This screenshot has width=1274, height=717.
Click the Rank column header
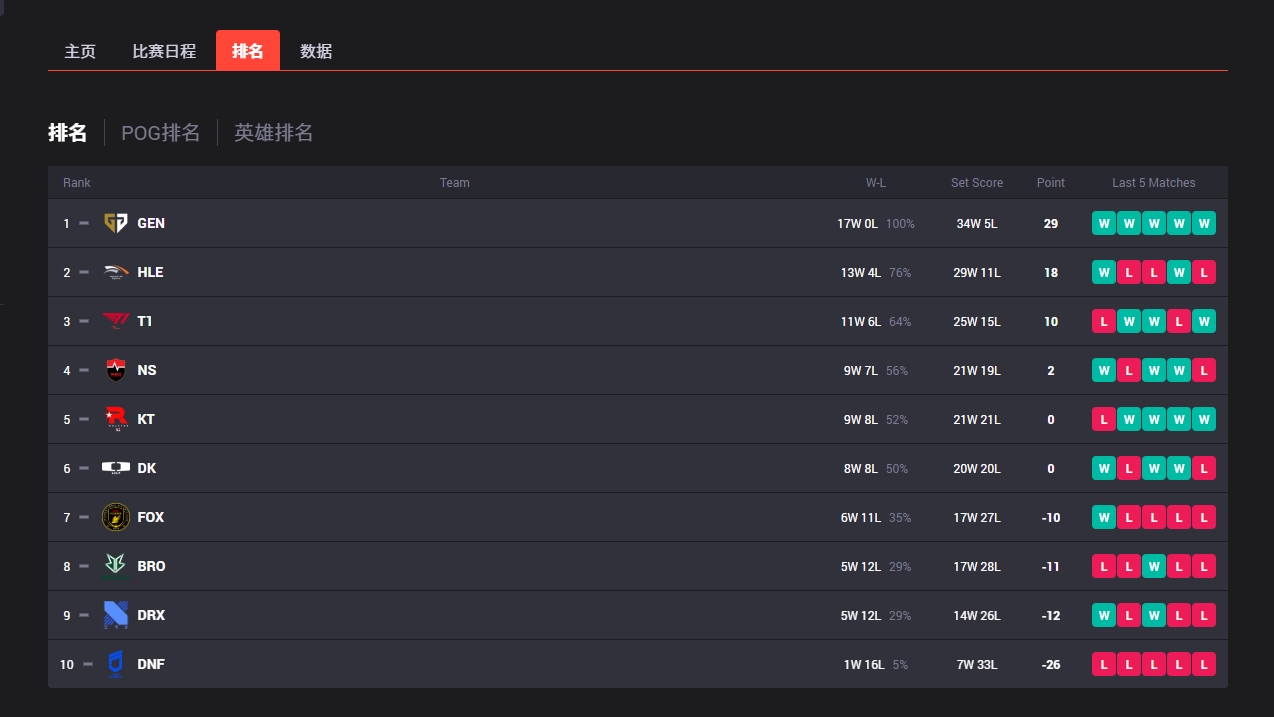click(77, 183)
